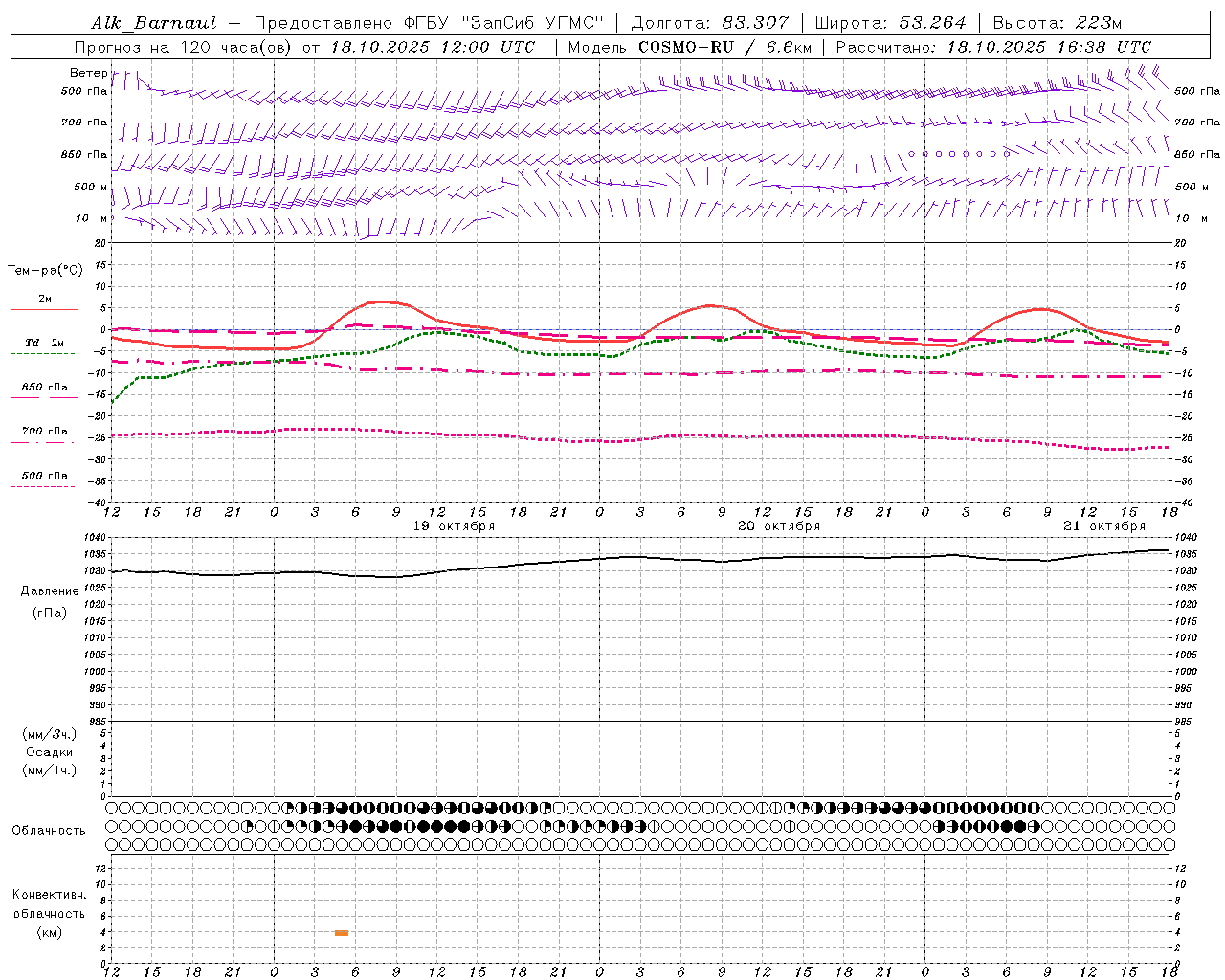
Task: Click the Тем-ра(°C) axis title
Action: point(45,271)
